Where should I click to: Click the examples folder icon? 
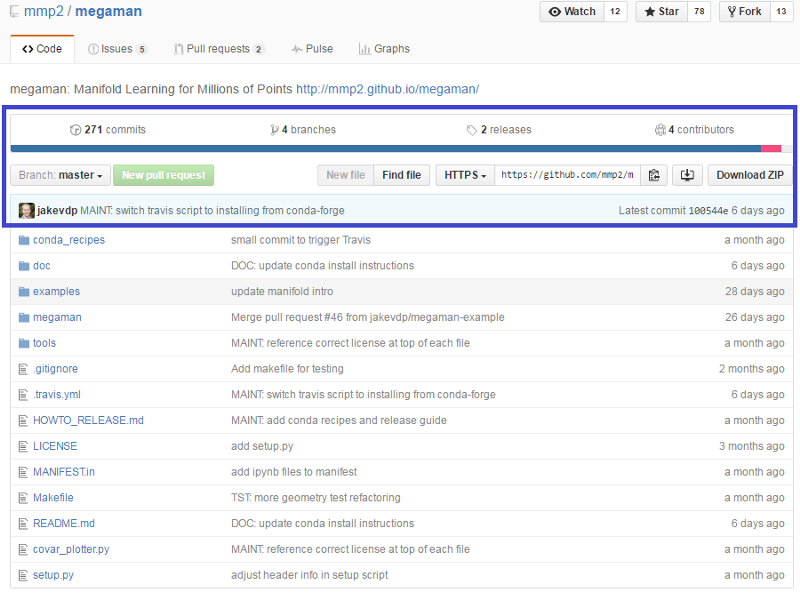click(x=24, y=291)
